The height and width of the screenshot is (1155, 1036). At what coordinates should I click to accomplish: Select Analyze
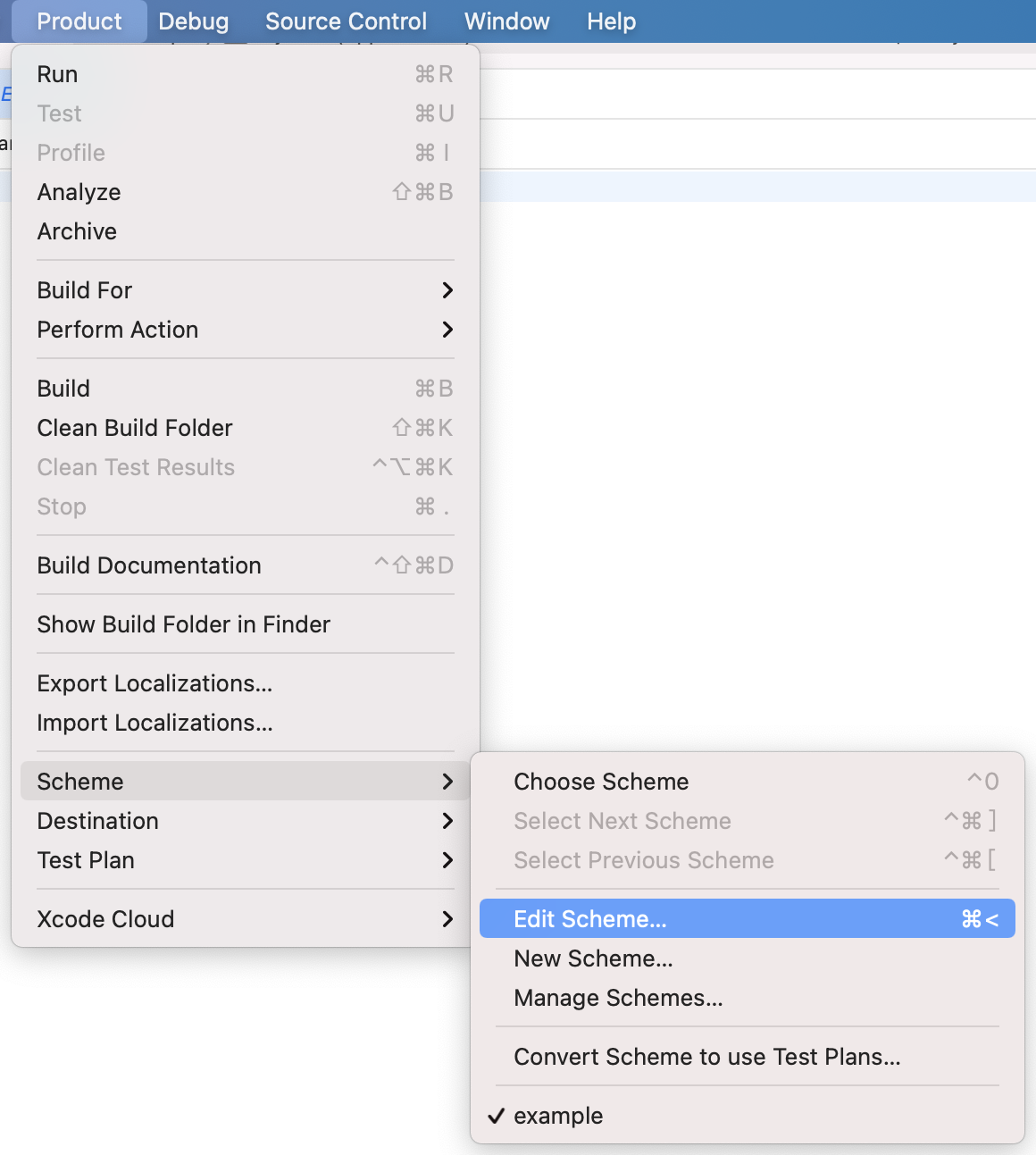pyautogui.click(x=79, y=191)
